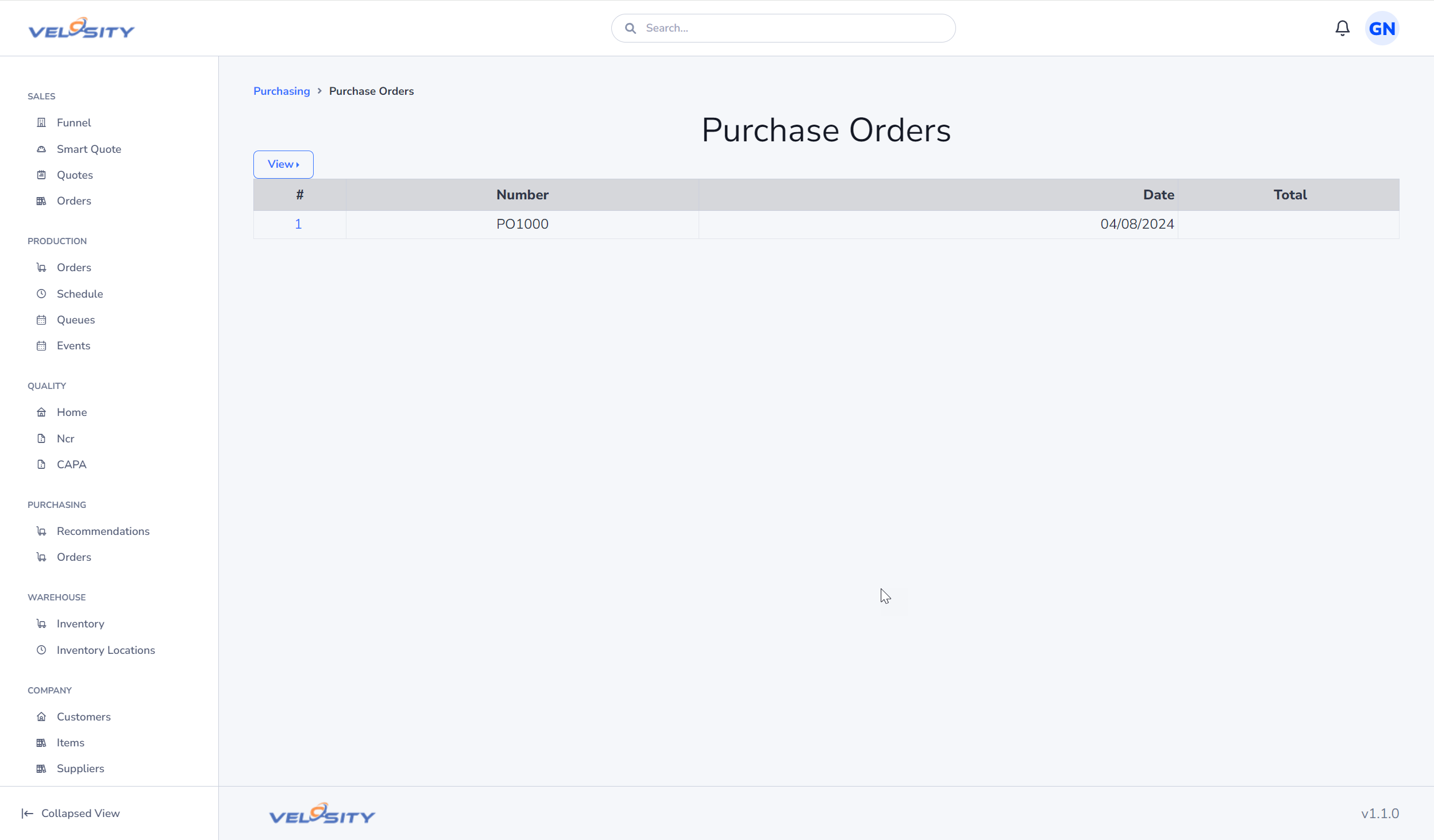Click the Suppliers sidebar icon
1434x840 pixels.
(41, 768)
